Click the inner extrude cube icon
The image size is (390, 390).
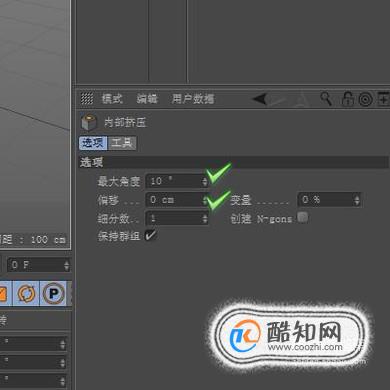(89, 122)
